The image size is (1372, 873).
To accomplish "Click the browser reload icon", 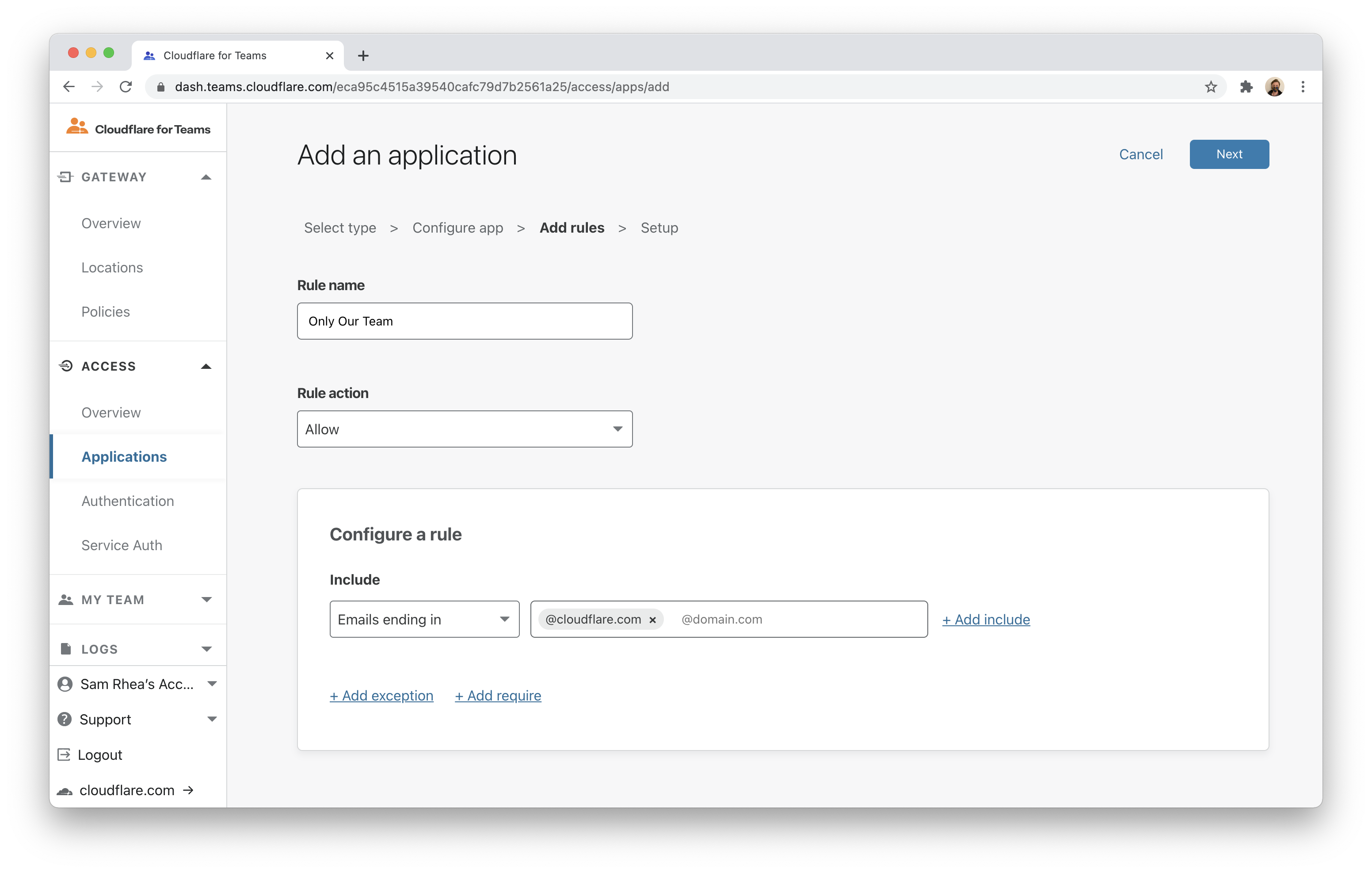I will click(x=126, y=87).
